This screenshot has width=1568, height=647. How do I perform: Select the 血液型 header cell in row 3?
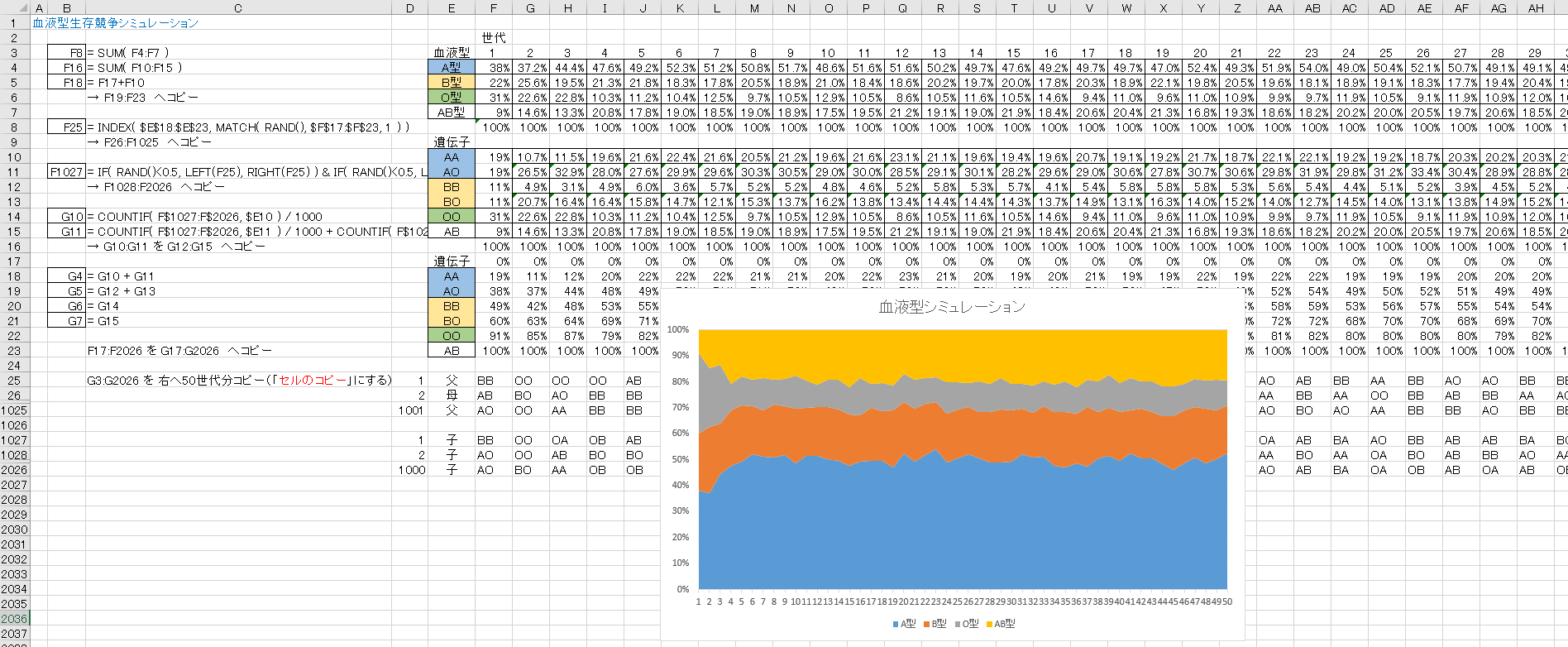click(x=452, y=53)
